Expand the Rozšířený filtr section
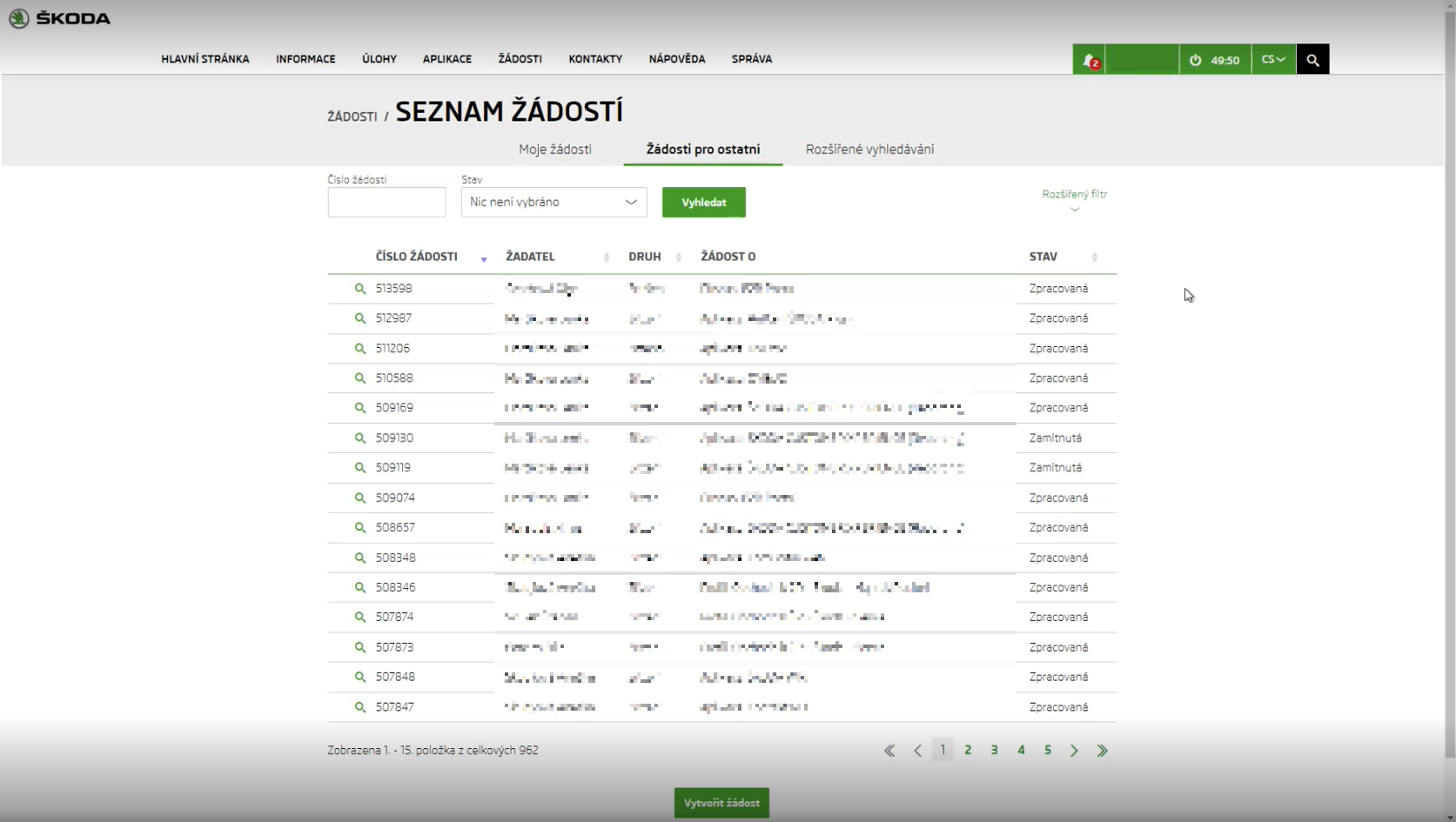Image resolution: width=1456 pixels, height=822 pixels. coord(1074,199)
